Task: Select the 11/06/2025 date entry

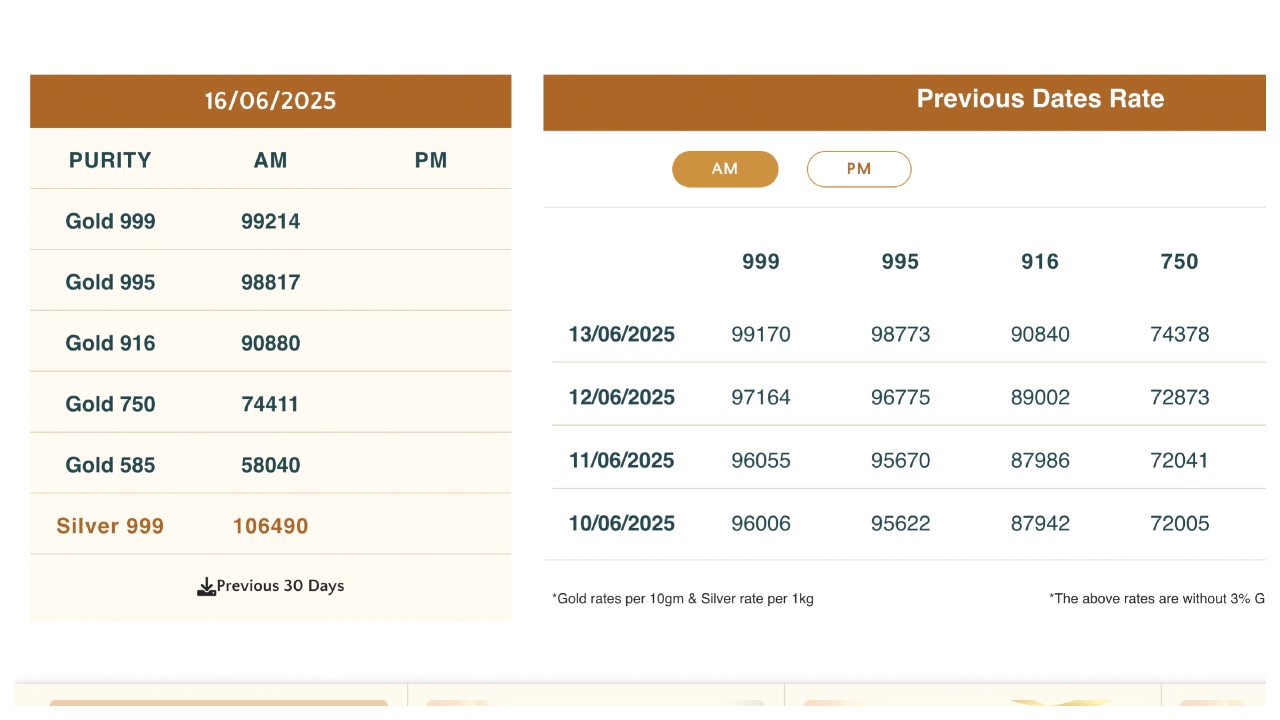Action: pos(622,460)
